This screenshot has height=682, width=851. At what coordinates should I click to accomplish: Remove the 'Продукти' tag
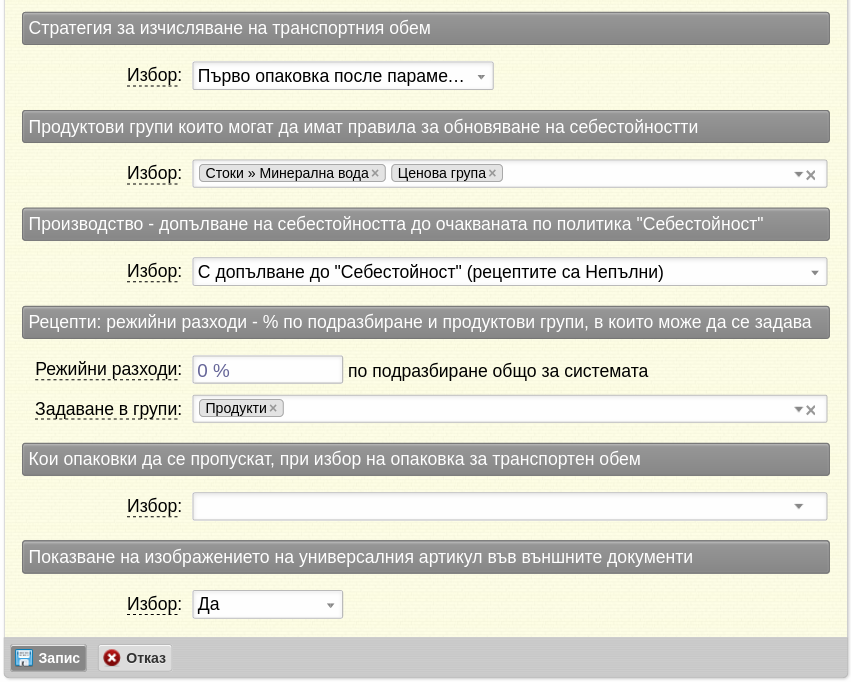[x=273, y=408]
